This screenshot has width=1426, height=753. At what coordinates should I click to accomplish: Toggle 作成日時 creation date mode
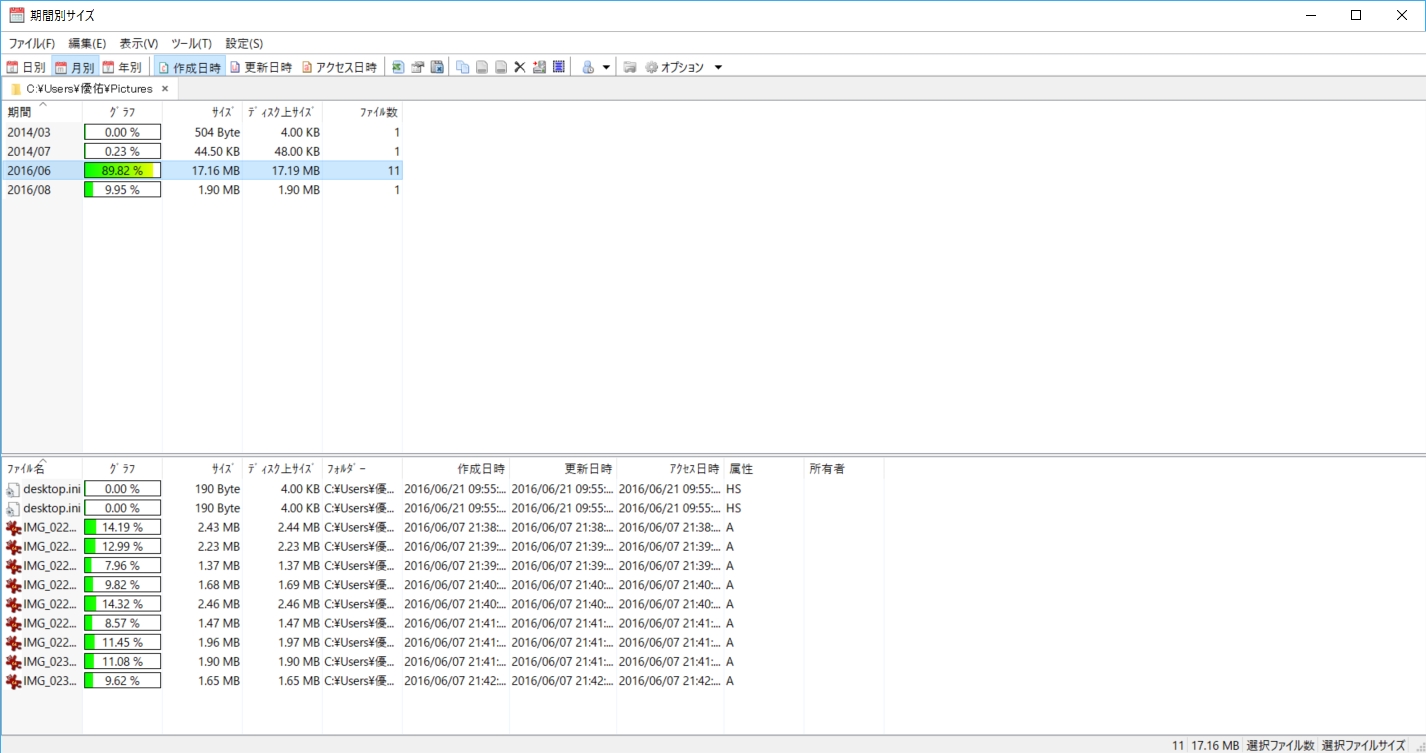pos(190,67)
